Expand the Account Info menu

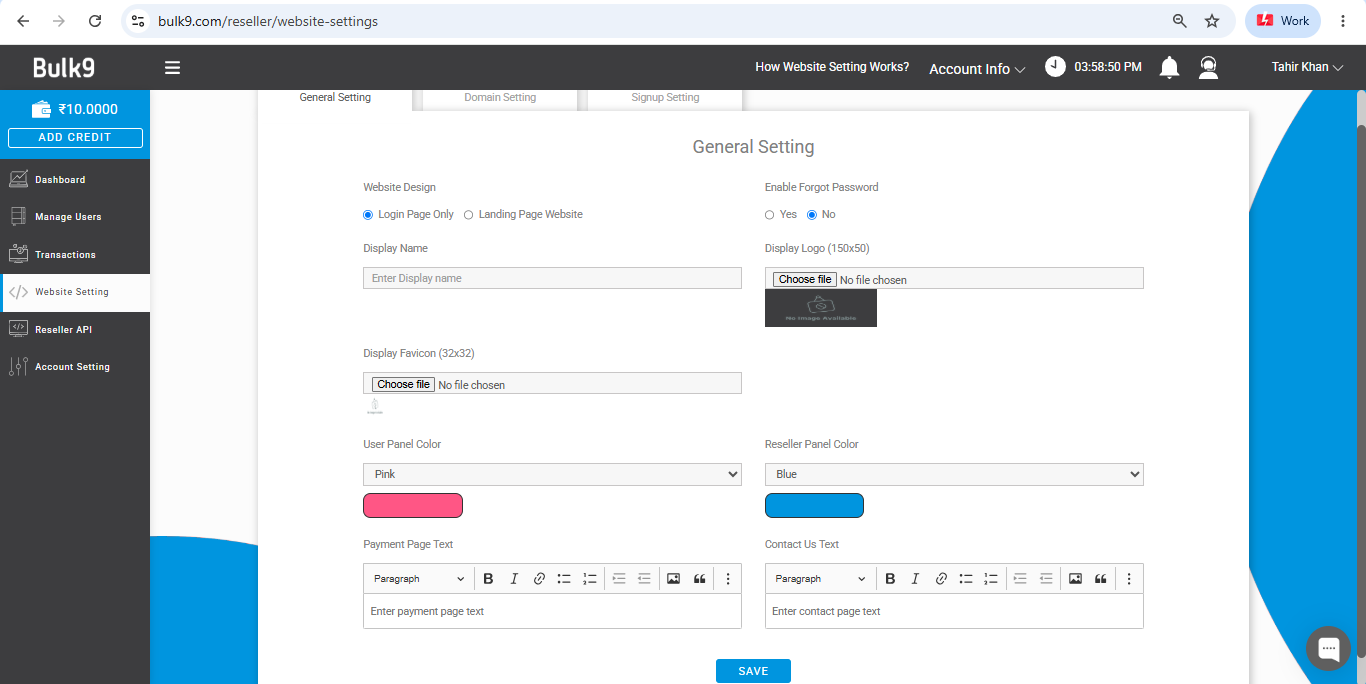click(x=977, y=69)
